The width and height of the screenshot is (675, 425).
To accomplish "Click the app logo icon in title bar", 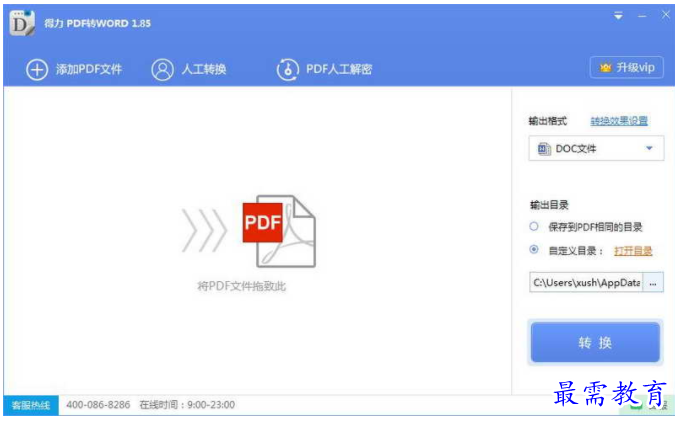I will [22, 23].
